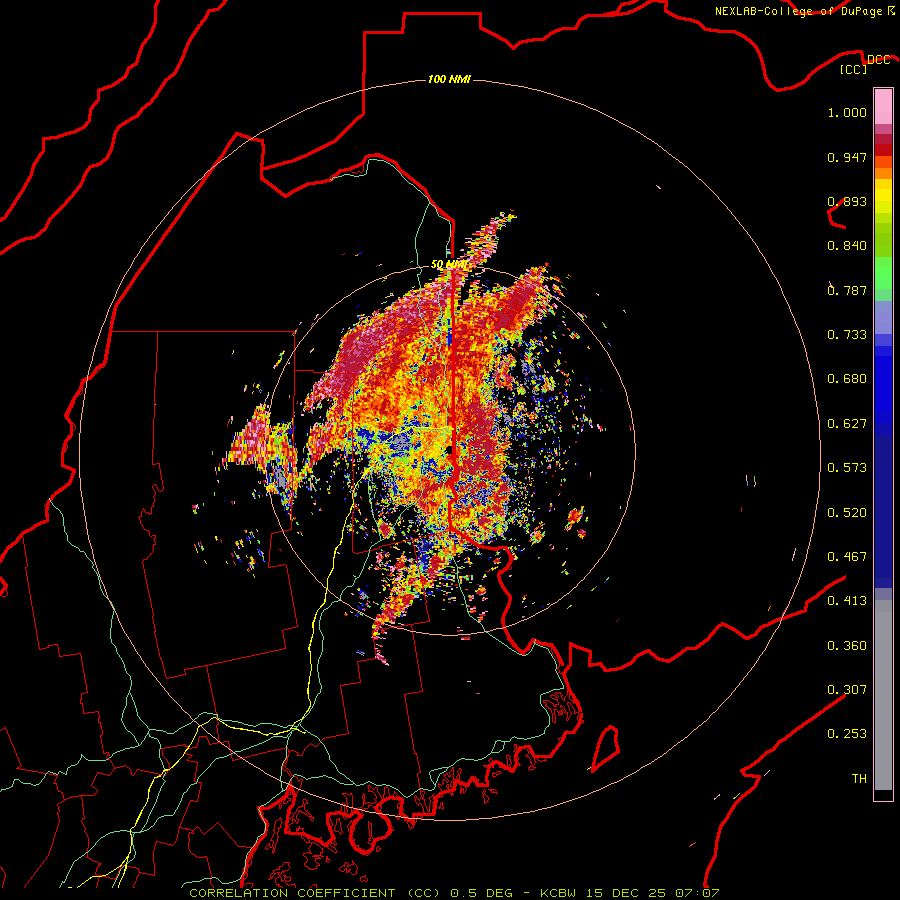Click the 0.360 scale value
The width and height of the screenshot is (900, 900).
[847, 646]
